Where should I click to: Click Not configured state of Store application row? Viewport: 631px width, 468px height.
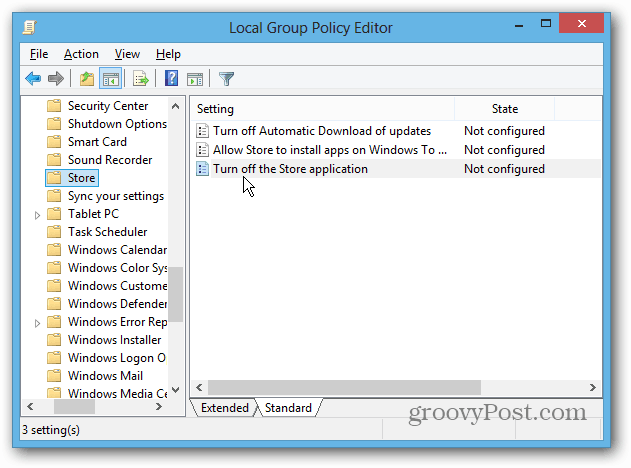pyautogui.click(x=504, y=169)
